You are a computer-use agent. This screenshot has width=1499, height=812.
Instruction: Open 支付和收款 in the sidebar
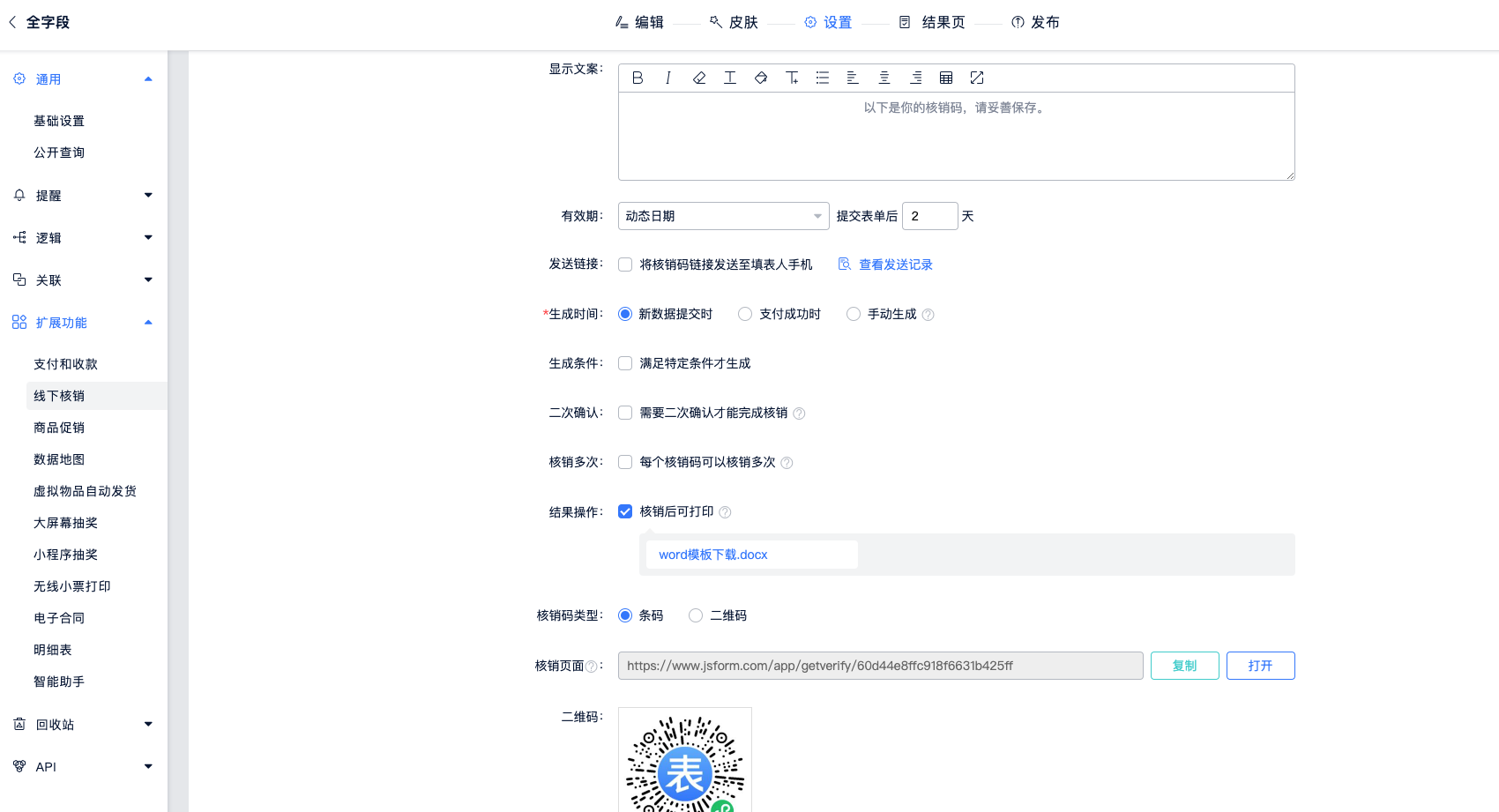click(66, 364)
